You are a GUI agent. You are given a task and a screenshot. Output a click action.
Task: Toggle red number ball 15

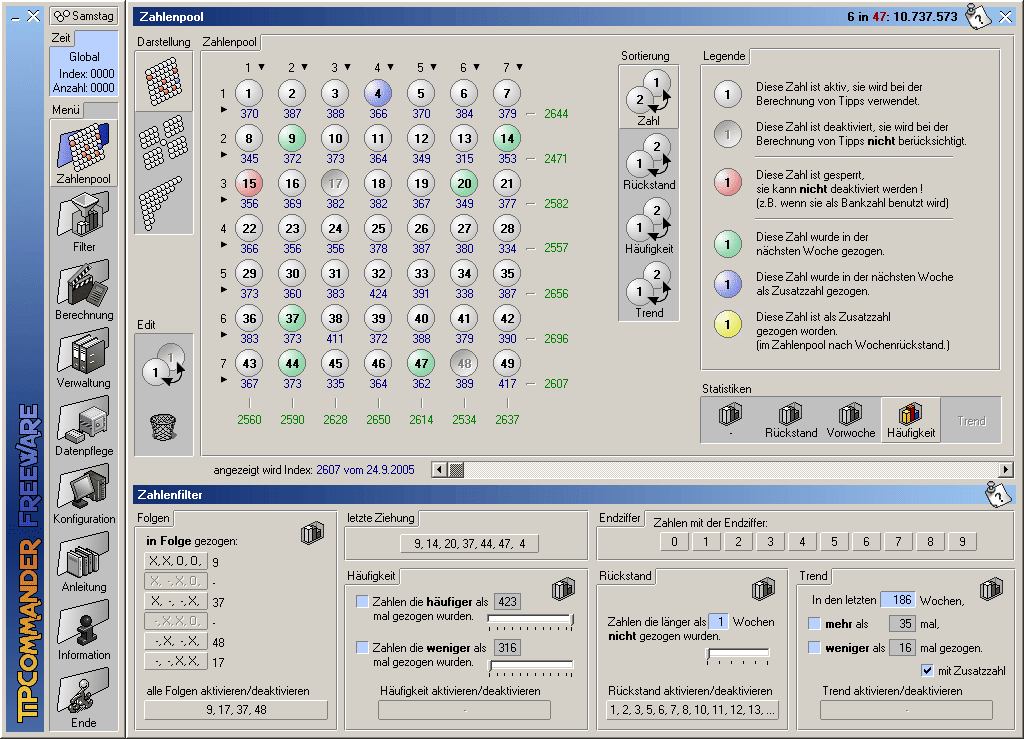[249, 183]
